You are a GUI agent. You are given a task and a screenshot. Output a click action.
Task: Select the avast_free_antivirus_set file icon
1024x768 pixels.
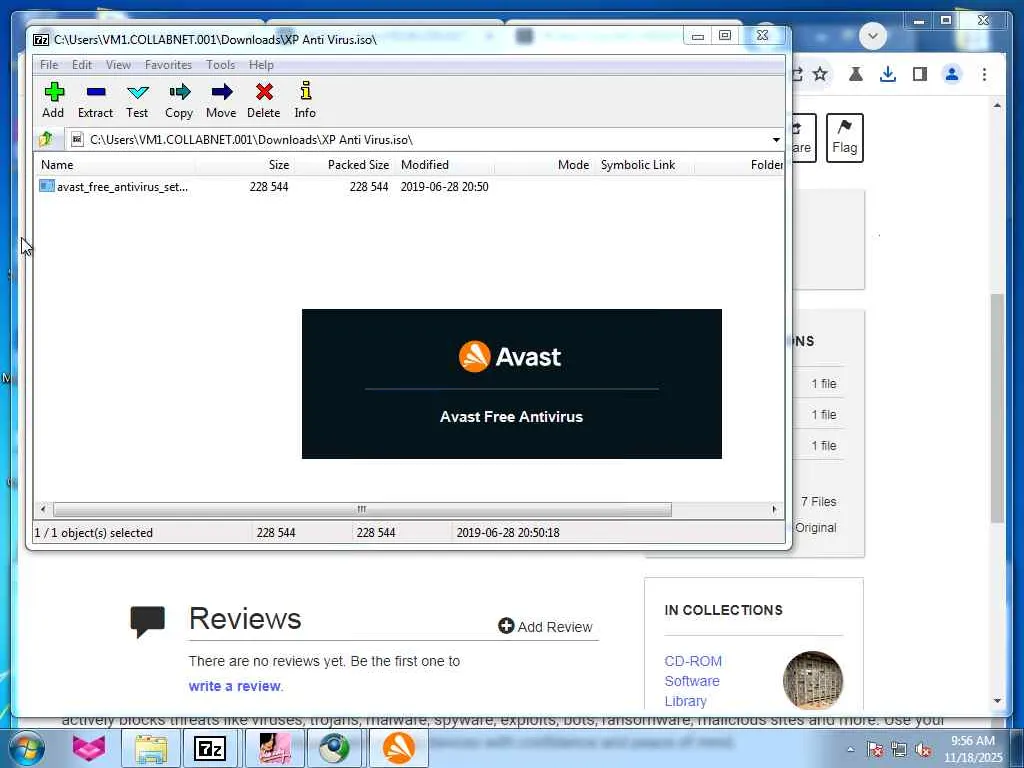(x=46, y=186)
